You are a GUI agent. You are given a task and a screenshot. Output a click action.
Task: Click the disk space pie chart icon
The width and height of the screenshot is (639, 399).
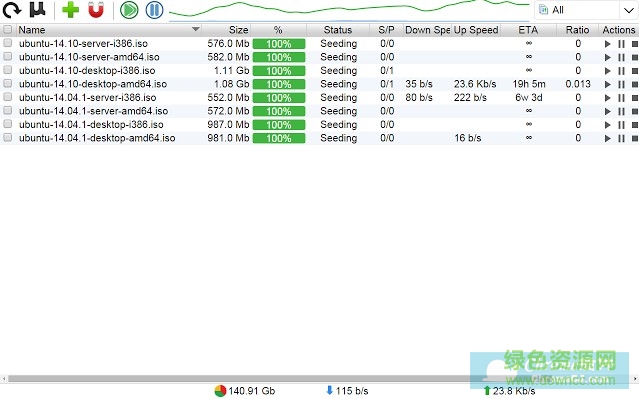point(220,391)
